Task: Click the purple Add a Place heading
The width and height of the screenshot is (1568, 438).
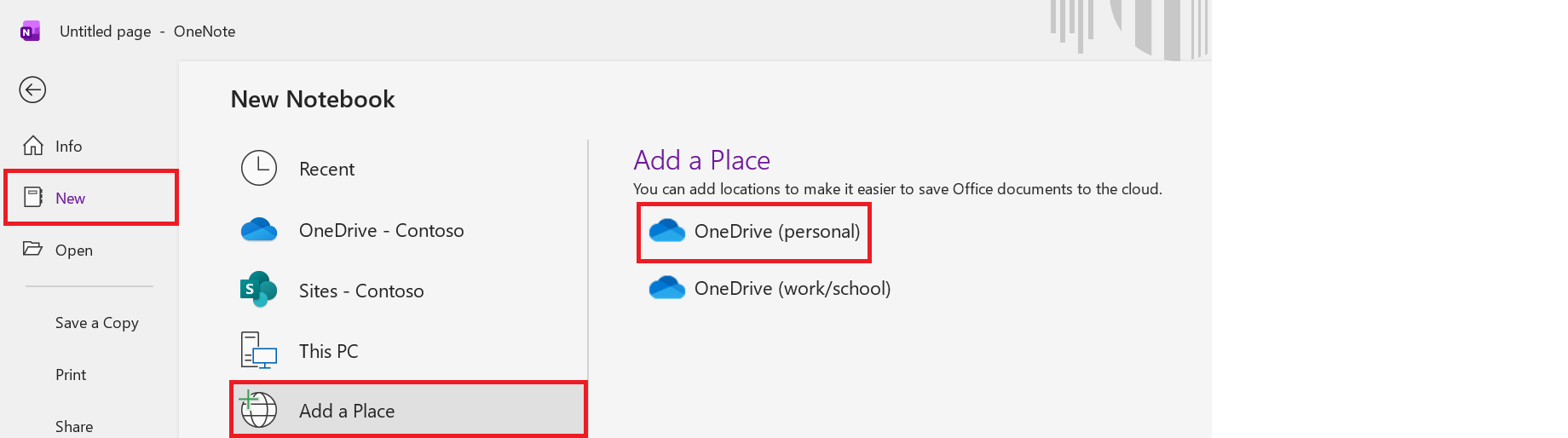Action: coord(701,160)
